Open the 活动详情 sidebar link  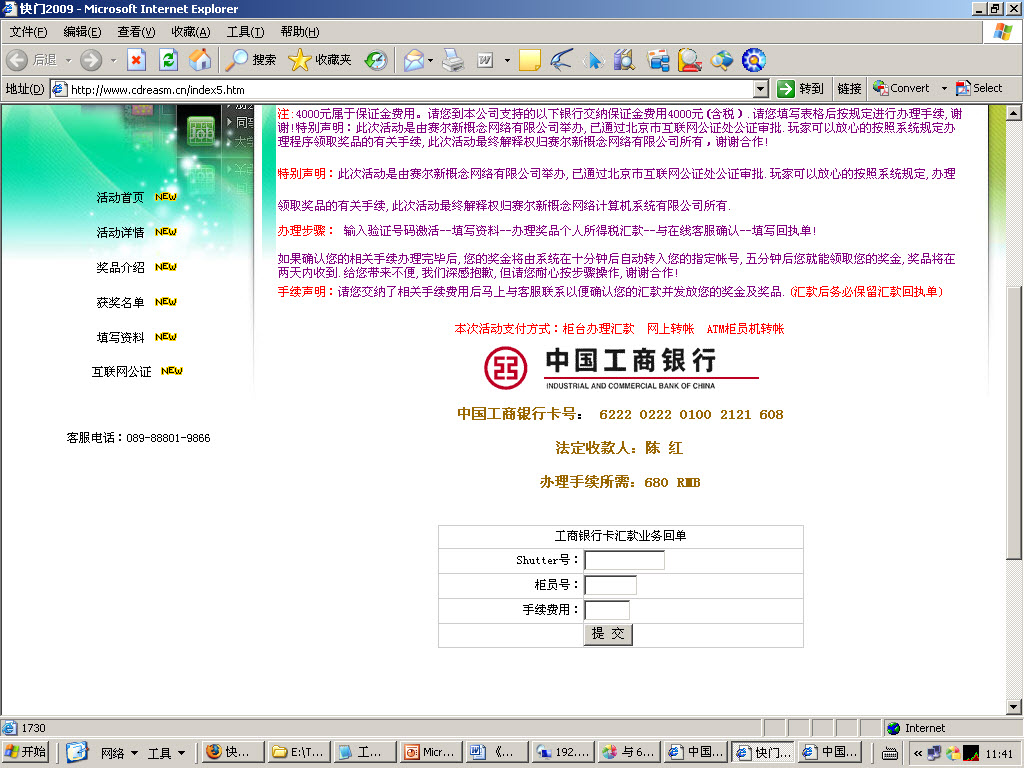click(x=120, y=232)
